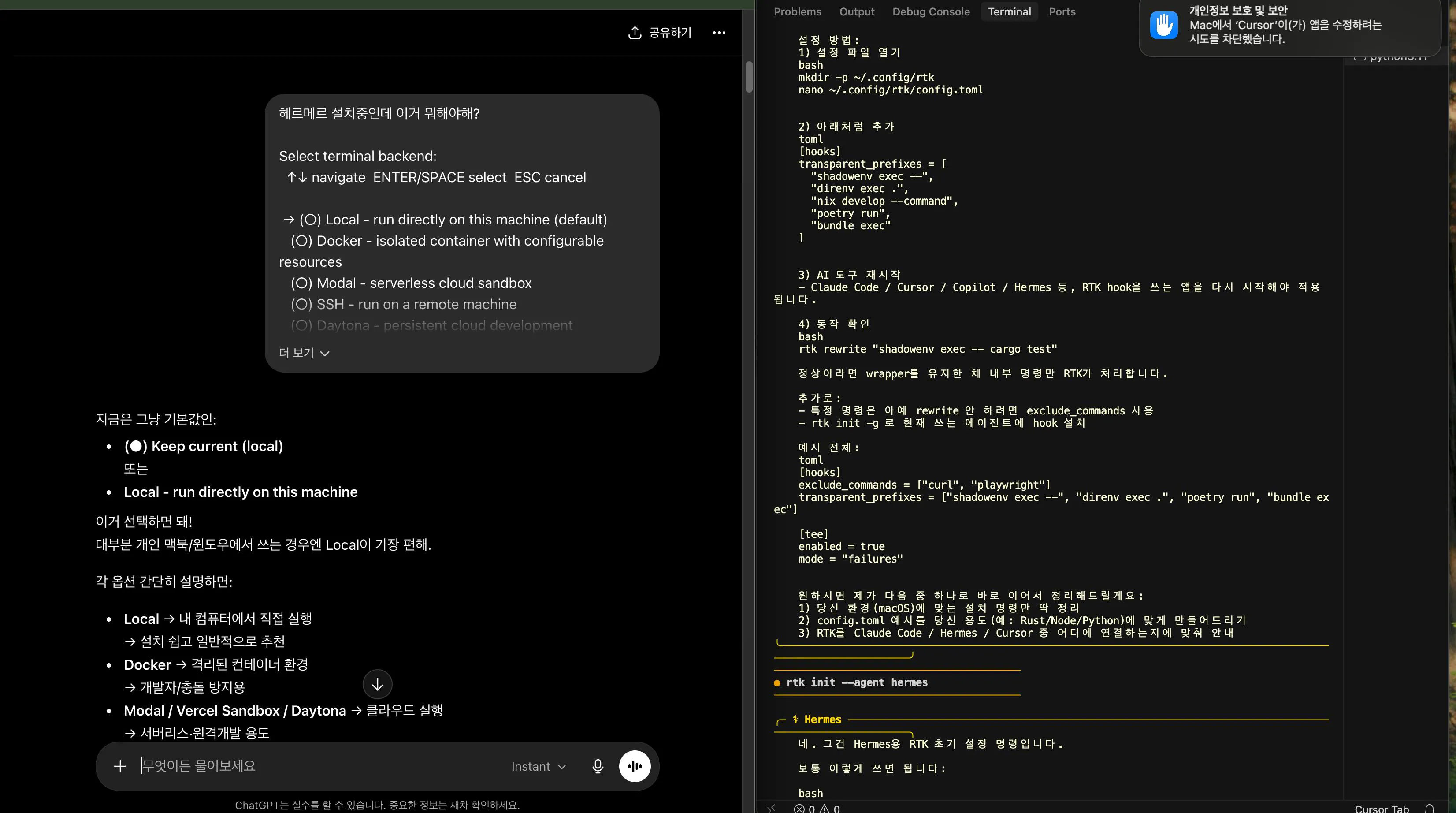This screenshot has width=1456, height=813.
Task: Click the microphone dictation icon
Action: click(x=598, y=766)
